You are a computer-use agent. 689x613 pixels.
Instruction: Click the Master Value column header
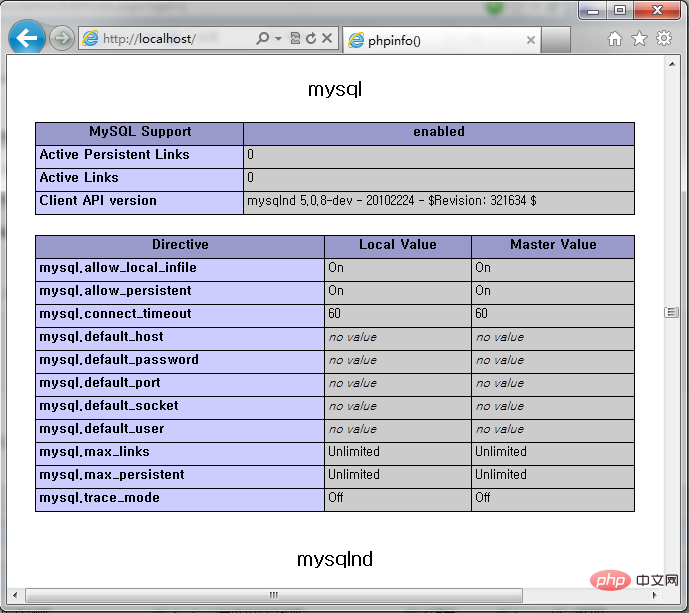553,247
